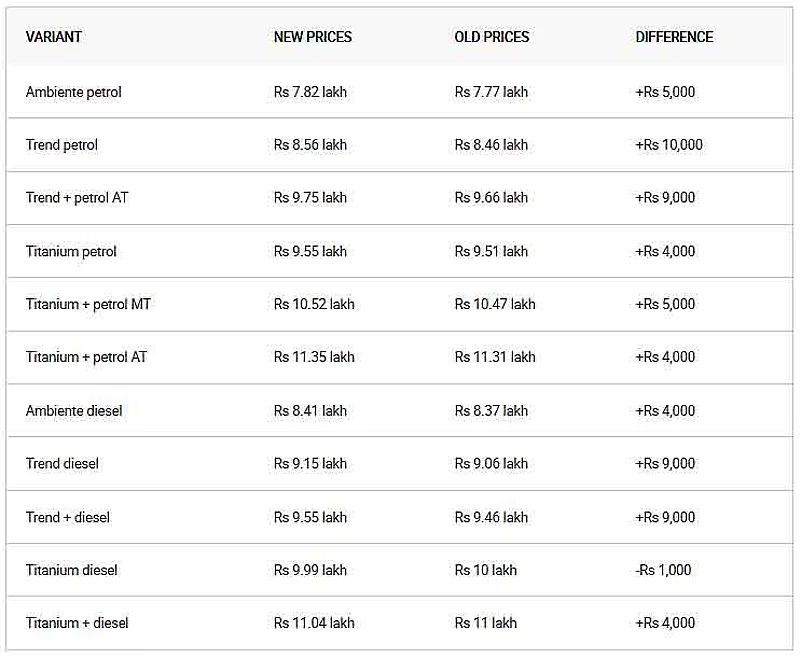801x658 pixels.
Task: Select the Ambiente petrol variant name
Action: 74,92
